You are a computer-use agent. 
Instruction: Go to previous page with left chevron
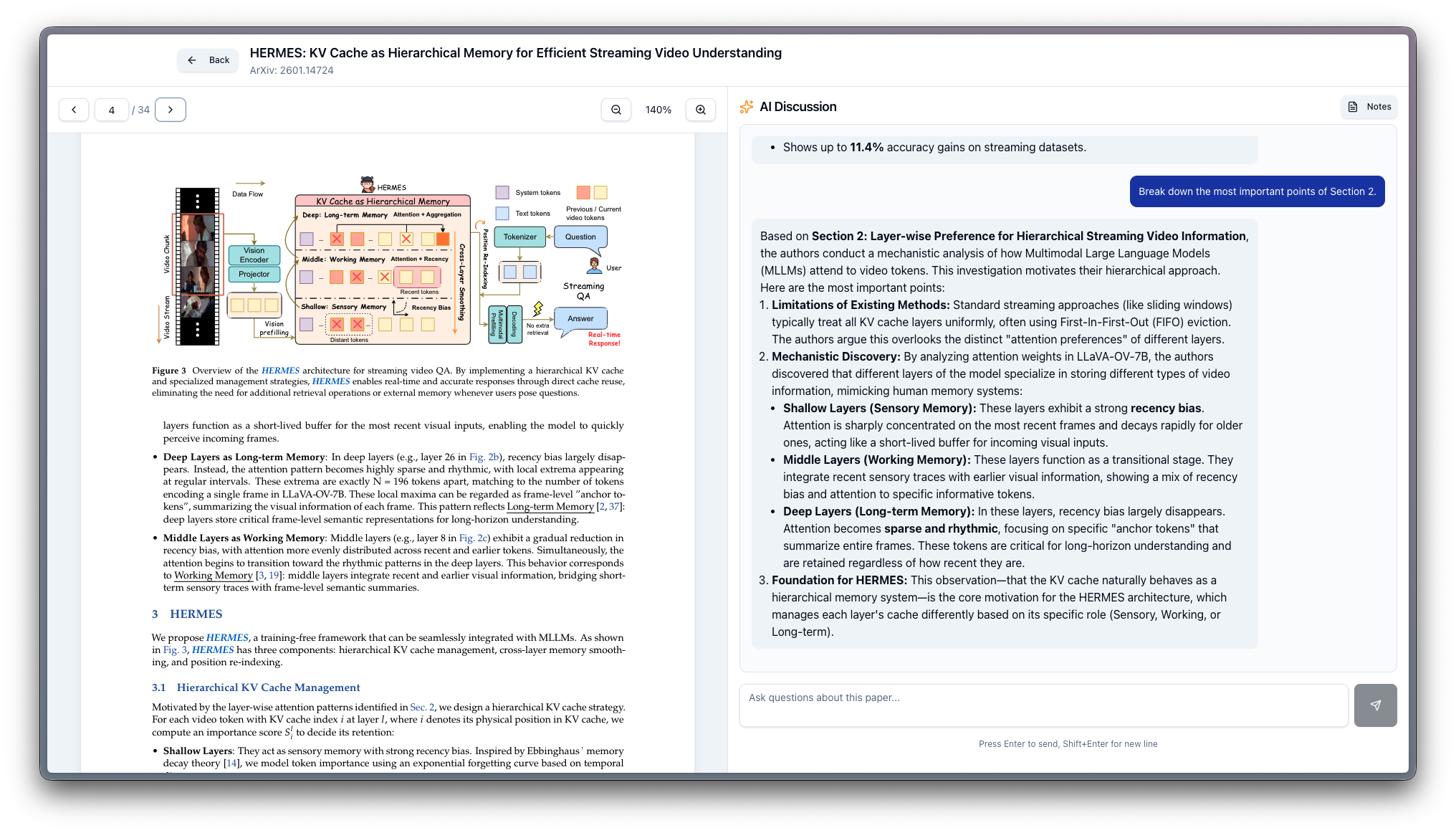[74, 109]
